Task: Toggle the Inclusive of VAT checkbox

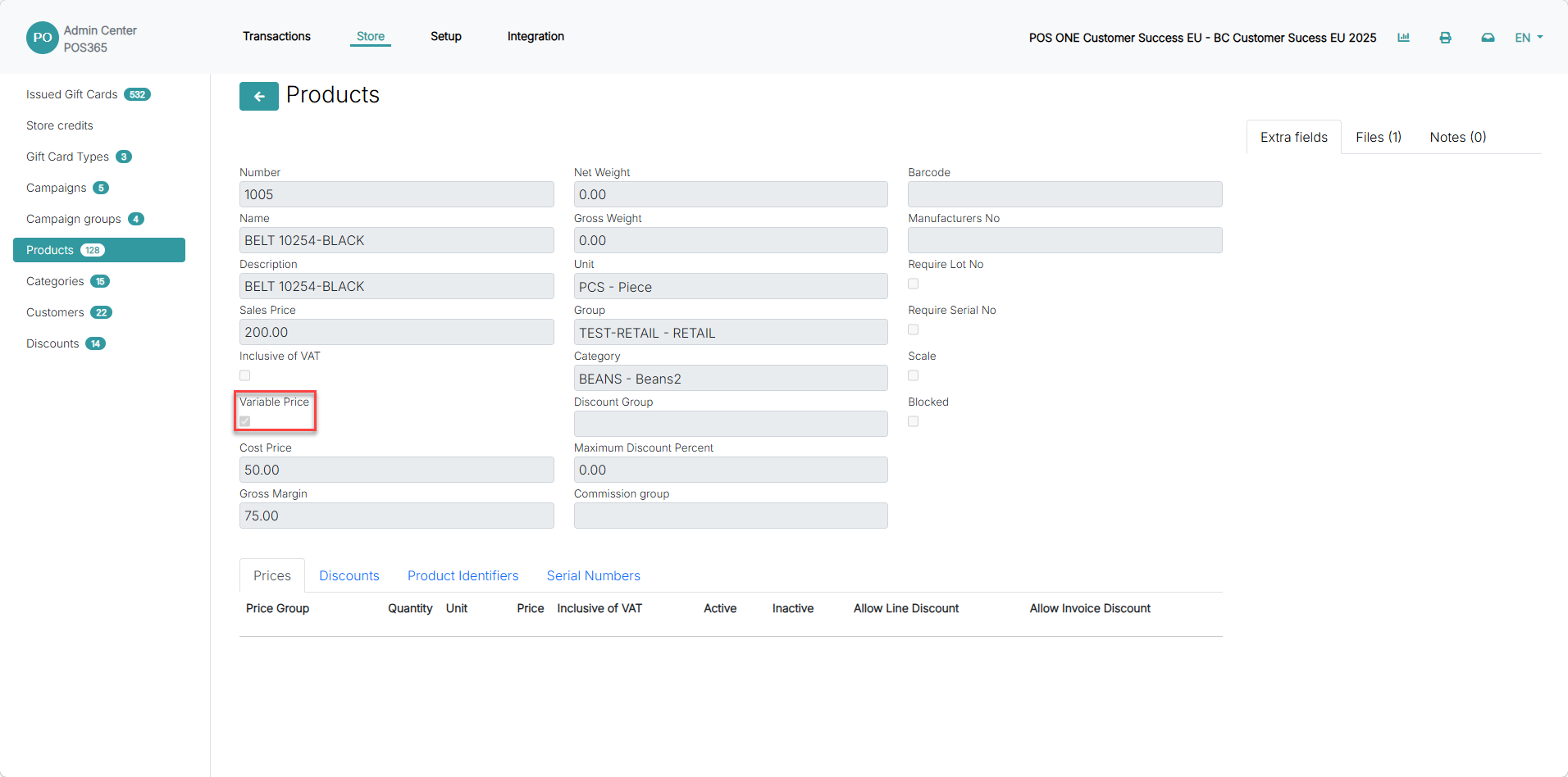Action: (245, 375)
